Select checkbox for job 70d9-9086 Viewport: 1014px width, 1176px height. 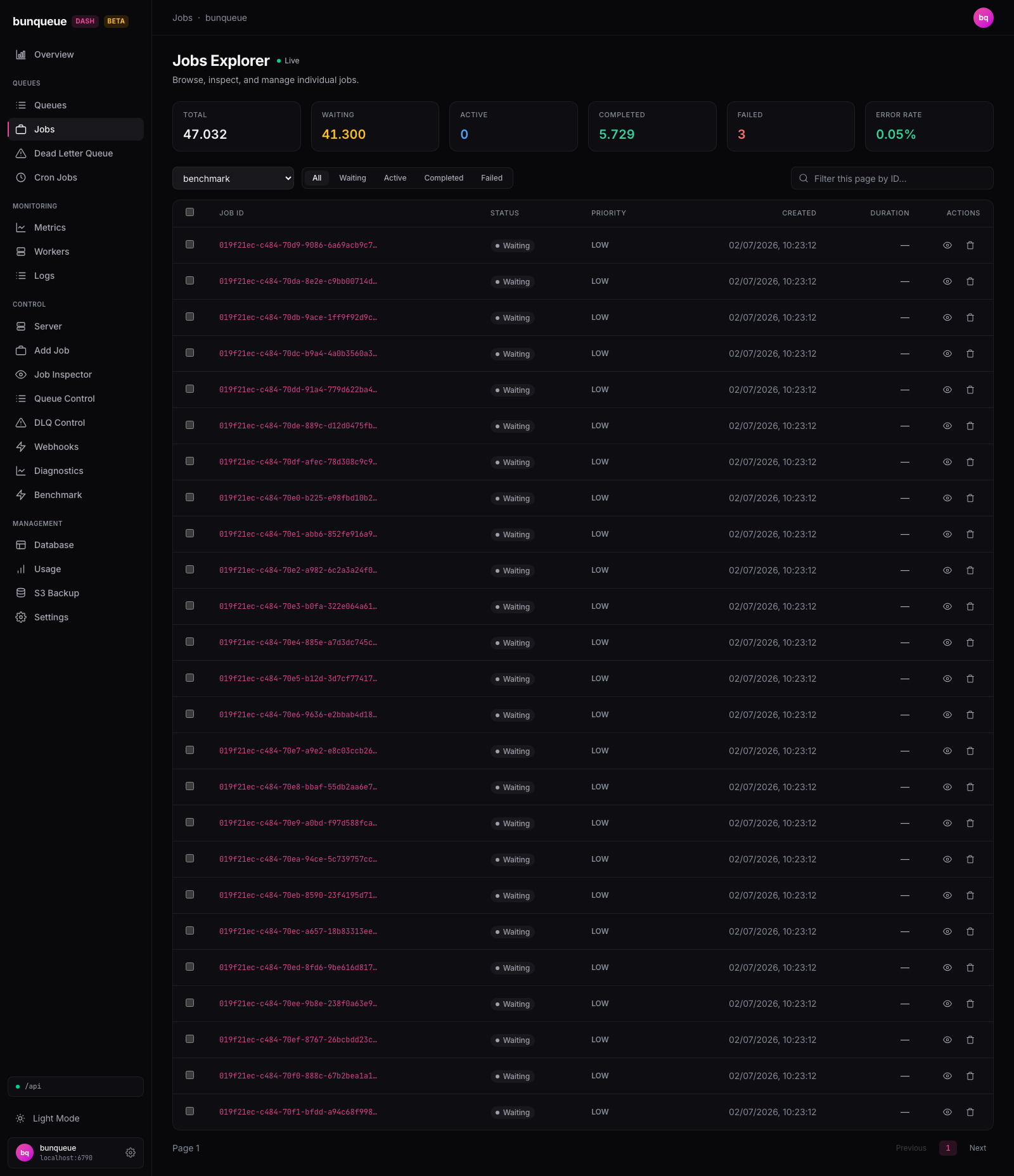pyautogui.click(x=189, y=245)
